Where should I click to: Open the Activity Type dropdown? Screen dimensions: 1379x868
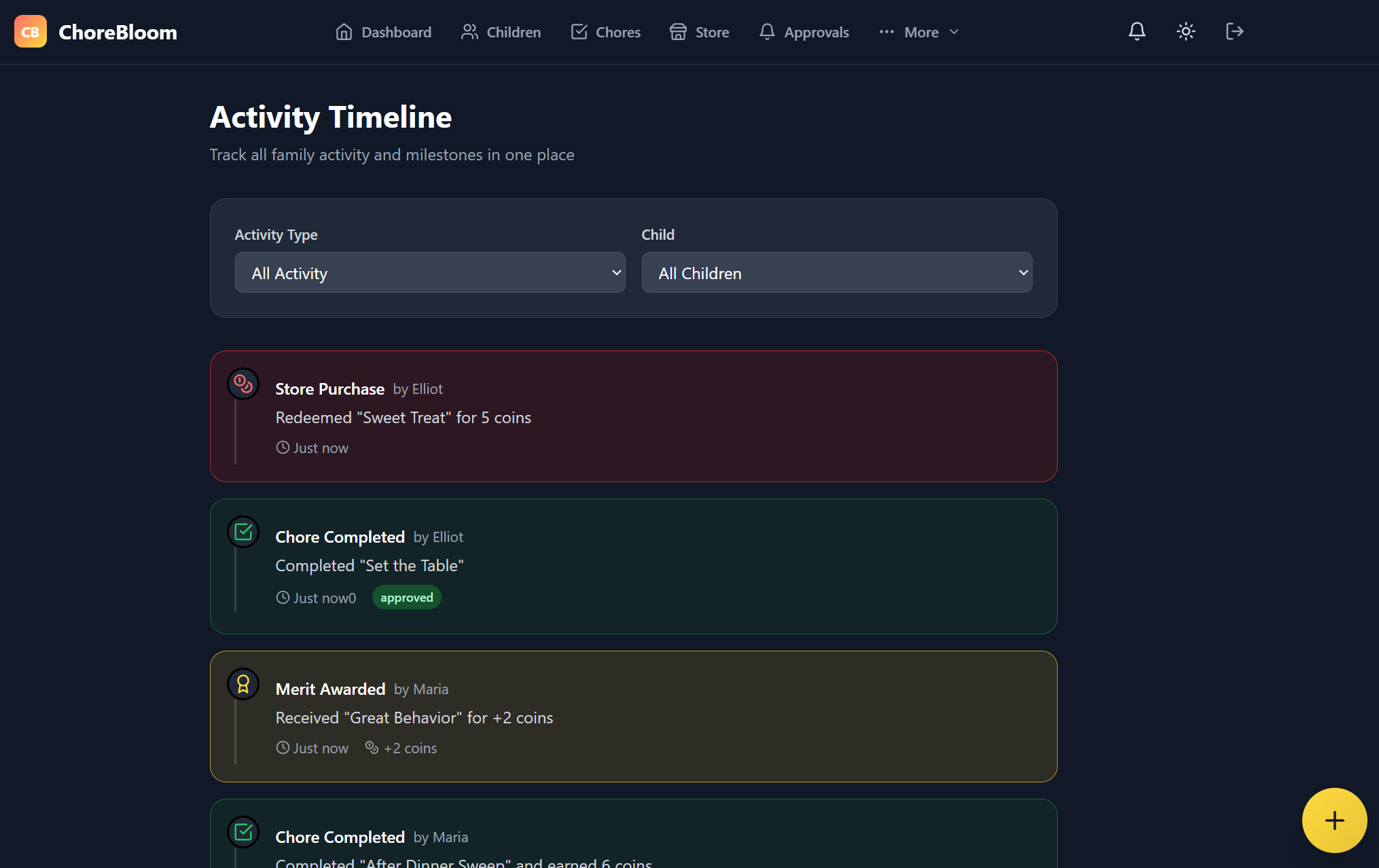[429, 273]
